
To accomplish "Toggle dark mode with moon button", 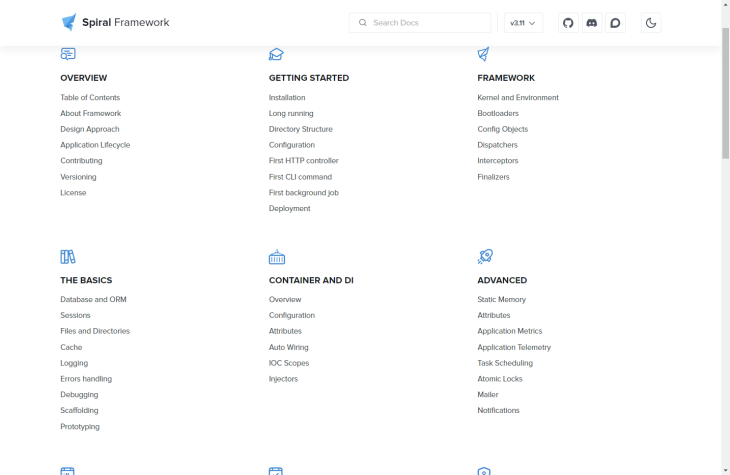I will point(651,23).
